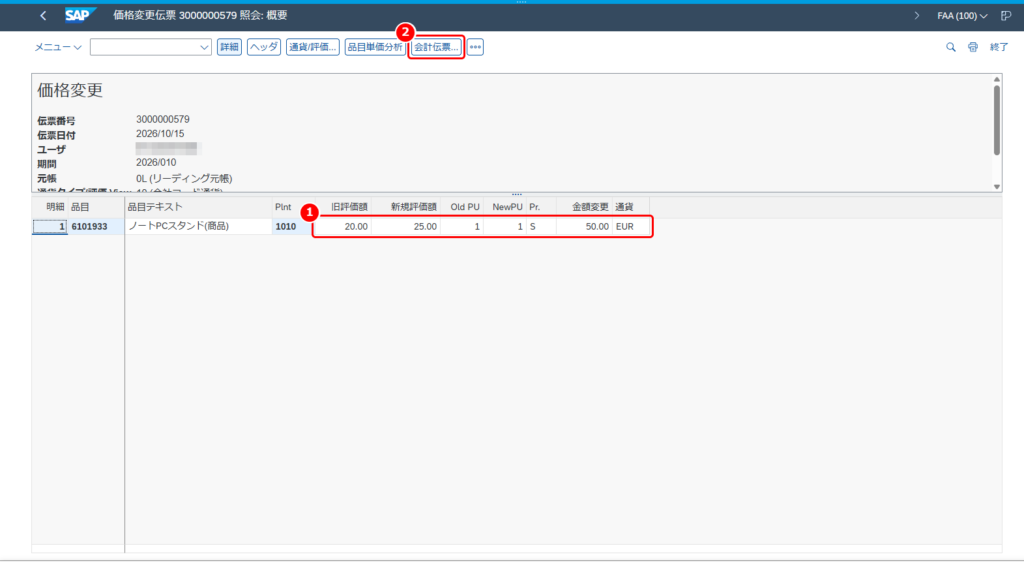This screenshot has width=1024, height=563.
Task: Click the 新規評価額 column header
Action: pyautogui.click(x=406, y=206)
